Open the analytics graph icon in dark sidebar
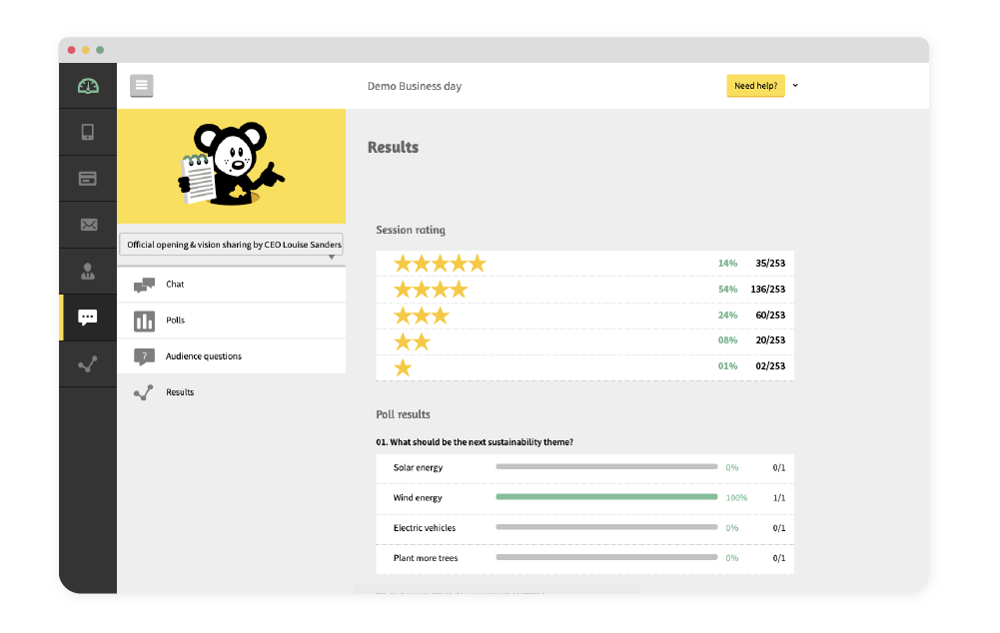Image resolution: width=1000 pixels, height=633 pixels. [x=88, y=364]
